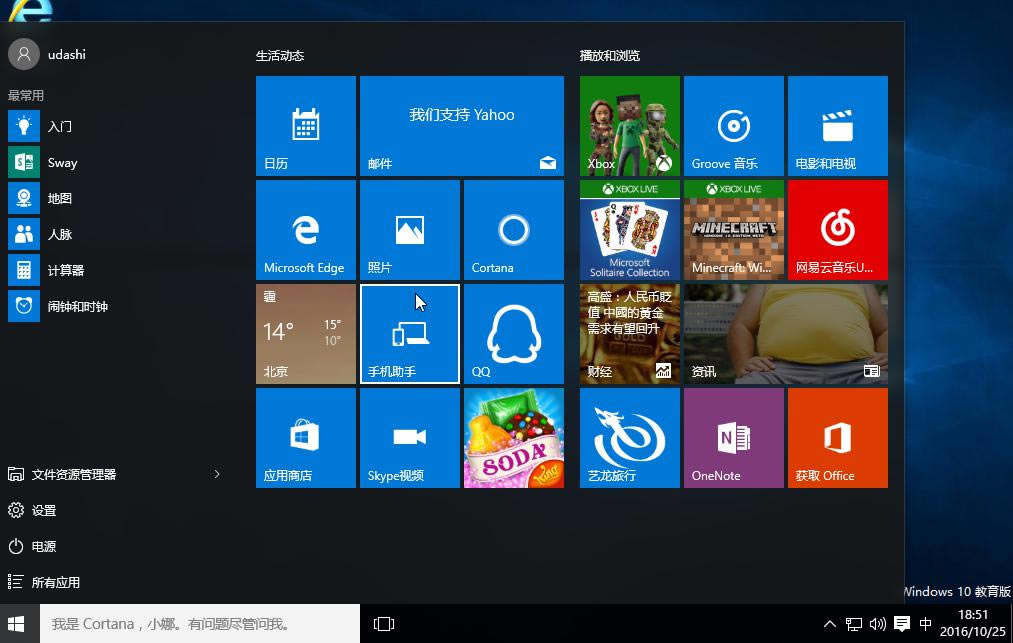The height and width of the screenshot is (643, 1013).
Task: Open 闹钟和时钟 from the most used list
Action: click(116, 306)
